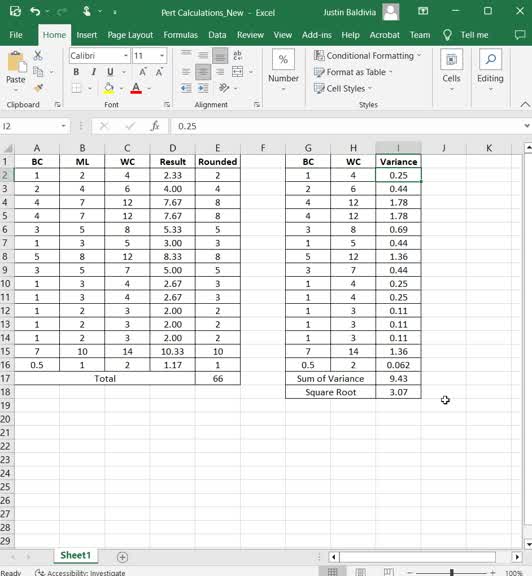The height and width of the screenshot is (576, 532).
Task: Click Merge & Center icon
Action: [x=238, y=72]
